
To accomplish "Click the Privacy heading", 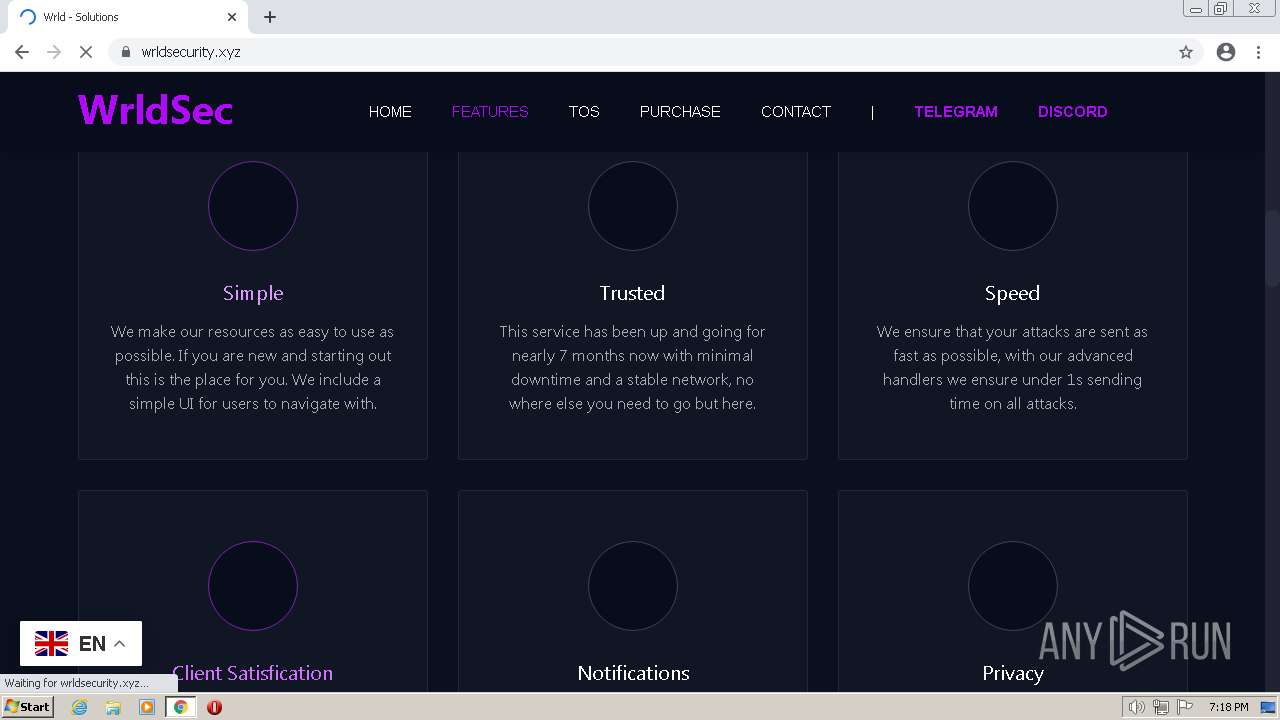I will (1013, 673).
